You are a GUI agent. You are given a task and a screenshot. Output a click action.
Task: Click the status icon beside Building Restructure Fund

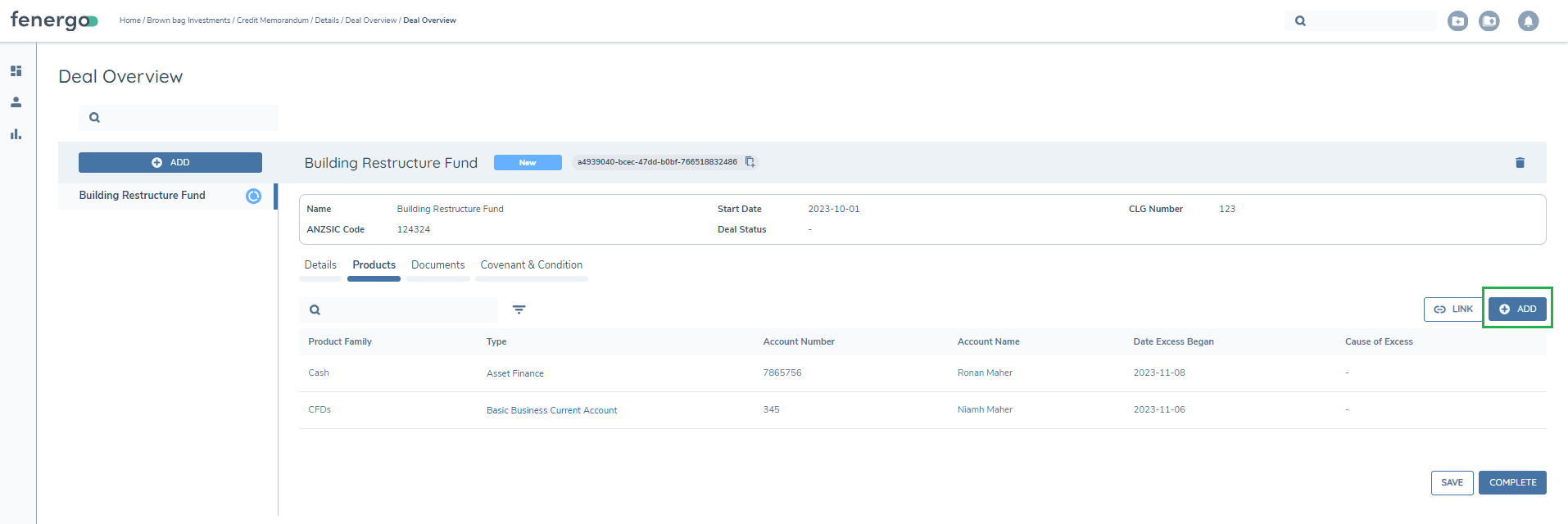click(253, 196)
